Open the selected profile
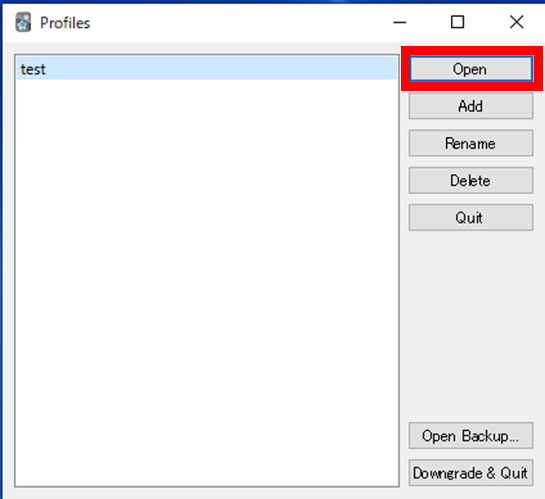This screenshot has width=545, height=499. point(471,69)
